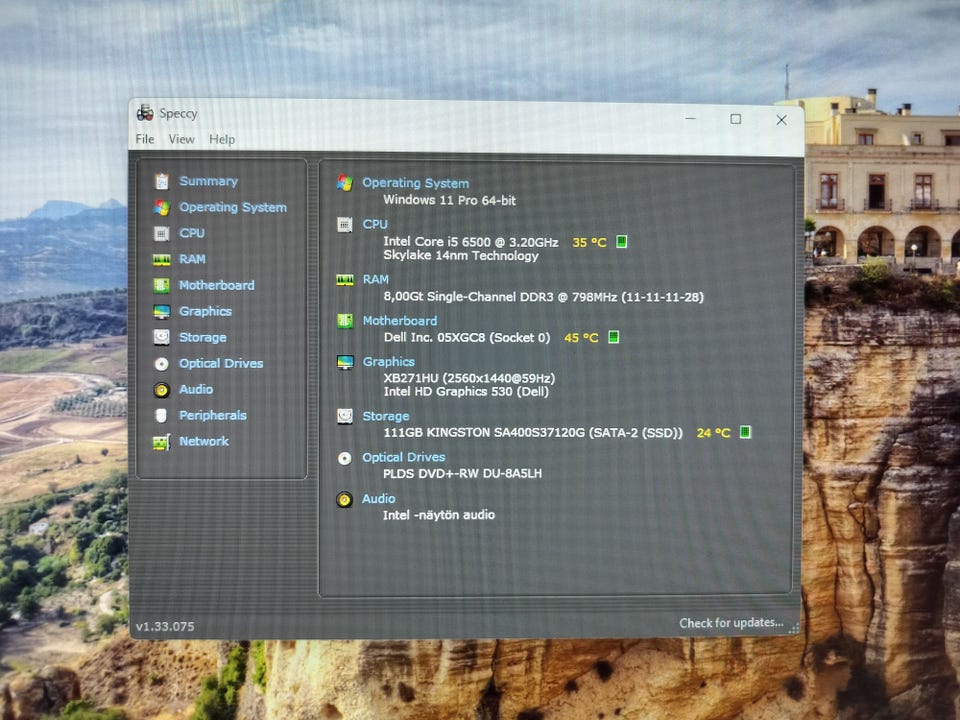Select Optical Drives in the sidebar list

tap(221, 364)
